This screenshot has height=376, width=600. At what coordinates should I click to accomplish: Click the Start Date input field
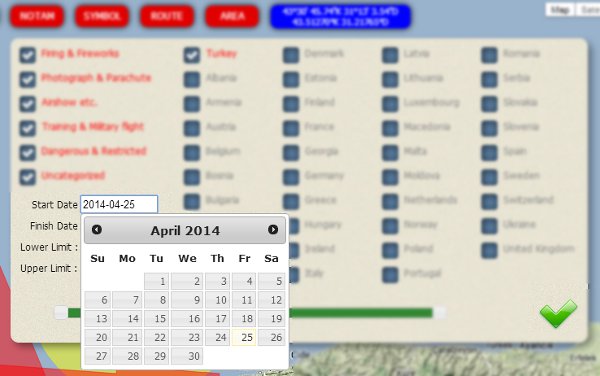[x=119, y=204]
